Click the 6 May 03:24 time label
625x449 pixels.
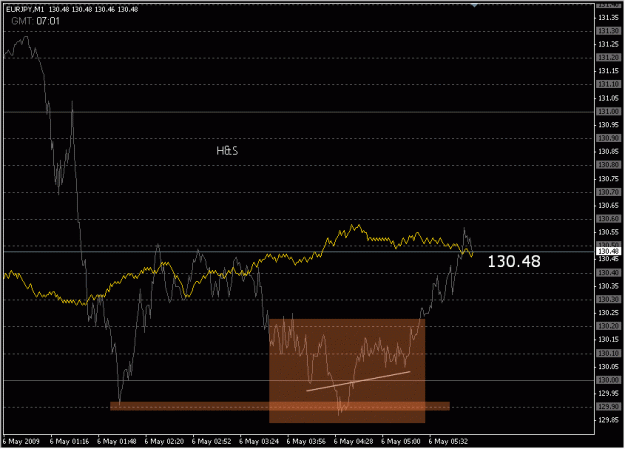259,441
